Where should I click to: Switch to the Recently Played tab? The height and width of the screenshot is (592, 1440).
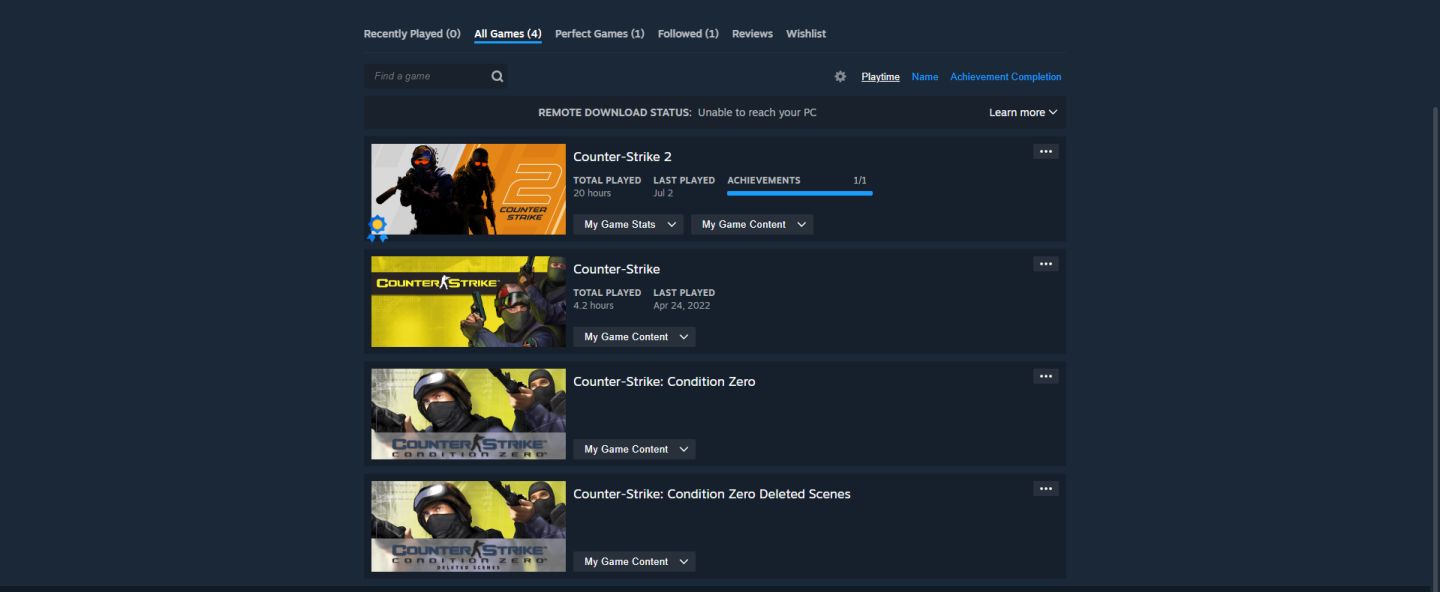tap(412, 34)
